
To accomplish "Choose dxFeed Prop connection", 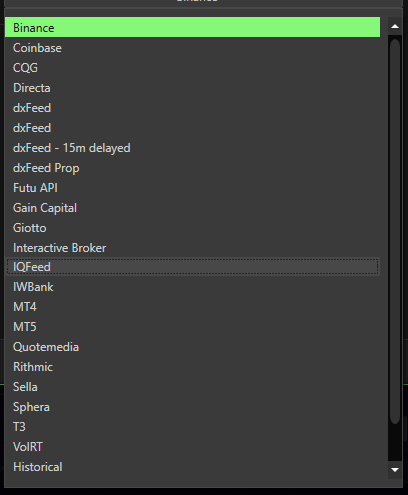I will coord(192,168).
